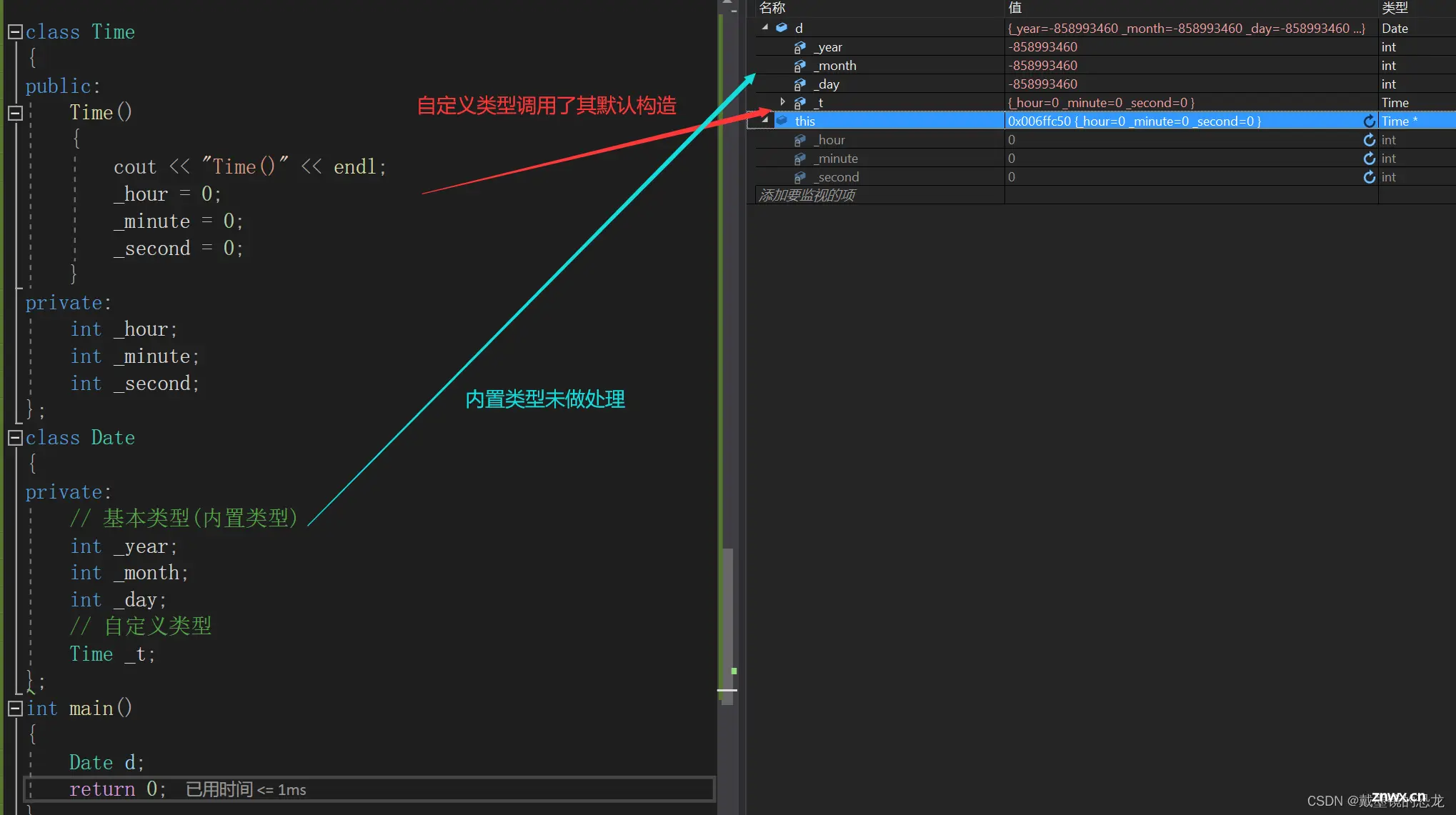1456x815 pixels.
Task: Click the '_minute = 0;' statement
Action: tap(179, 221)
